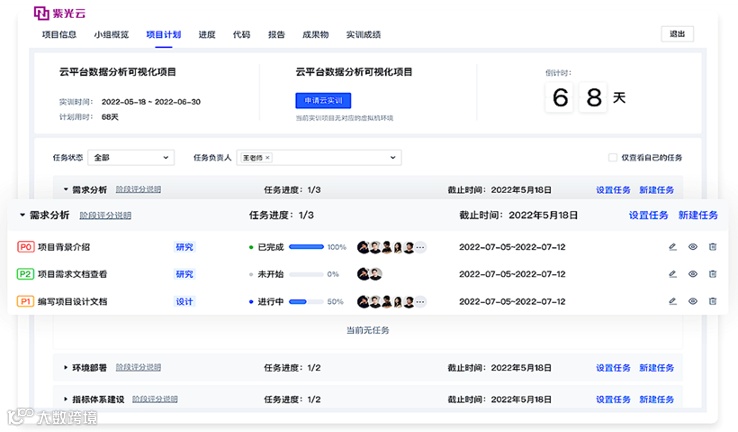View the 编写项目设计文档 task via eye icon
This screenshot has height=432, width=738.
coord(693,301)
